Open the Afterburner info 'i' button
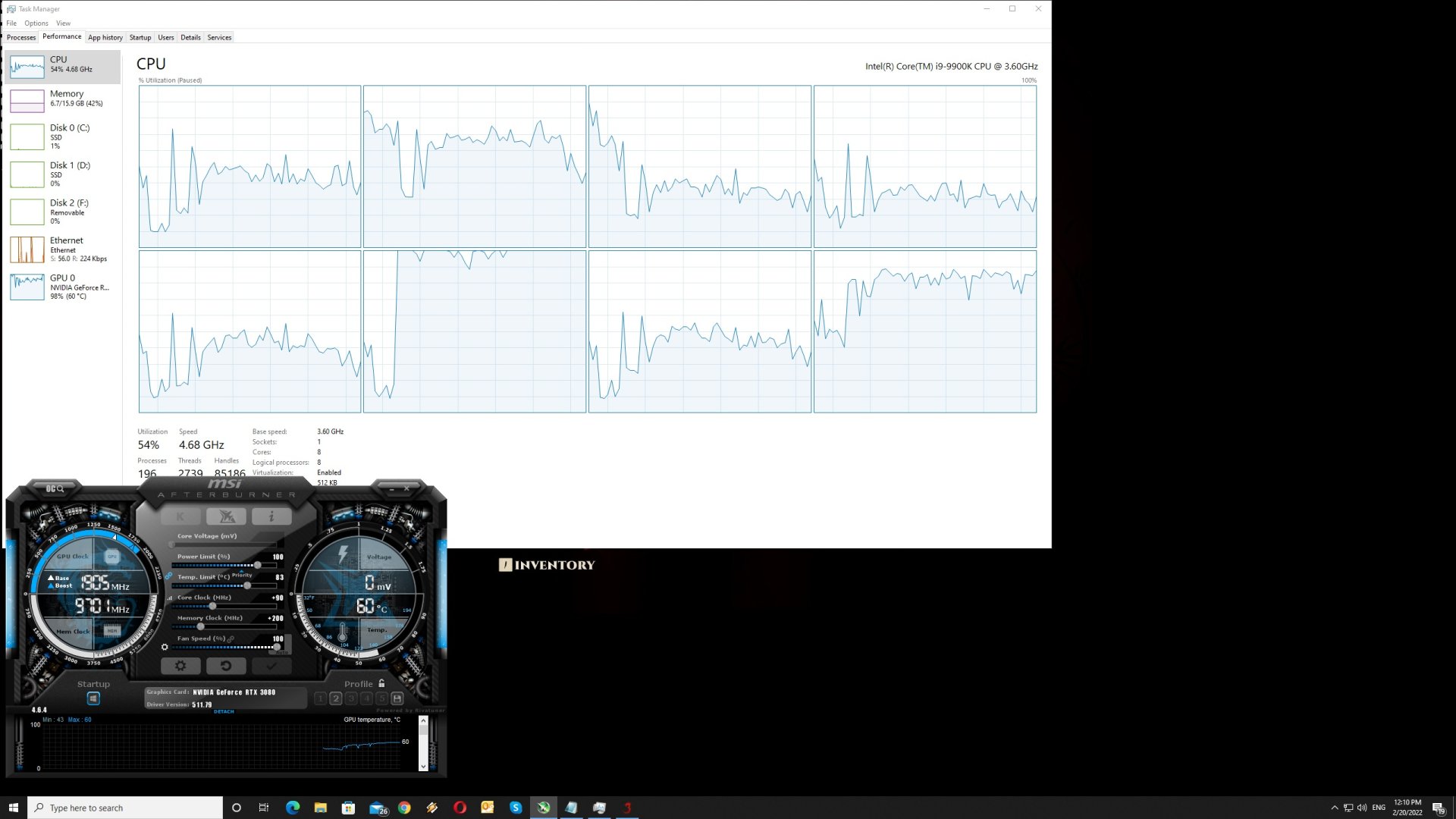The image size is (1456, 819). 271,517
